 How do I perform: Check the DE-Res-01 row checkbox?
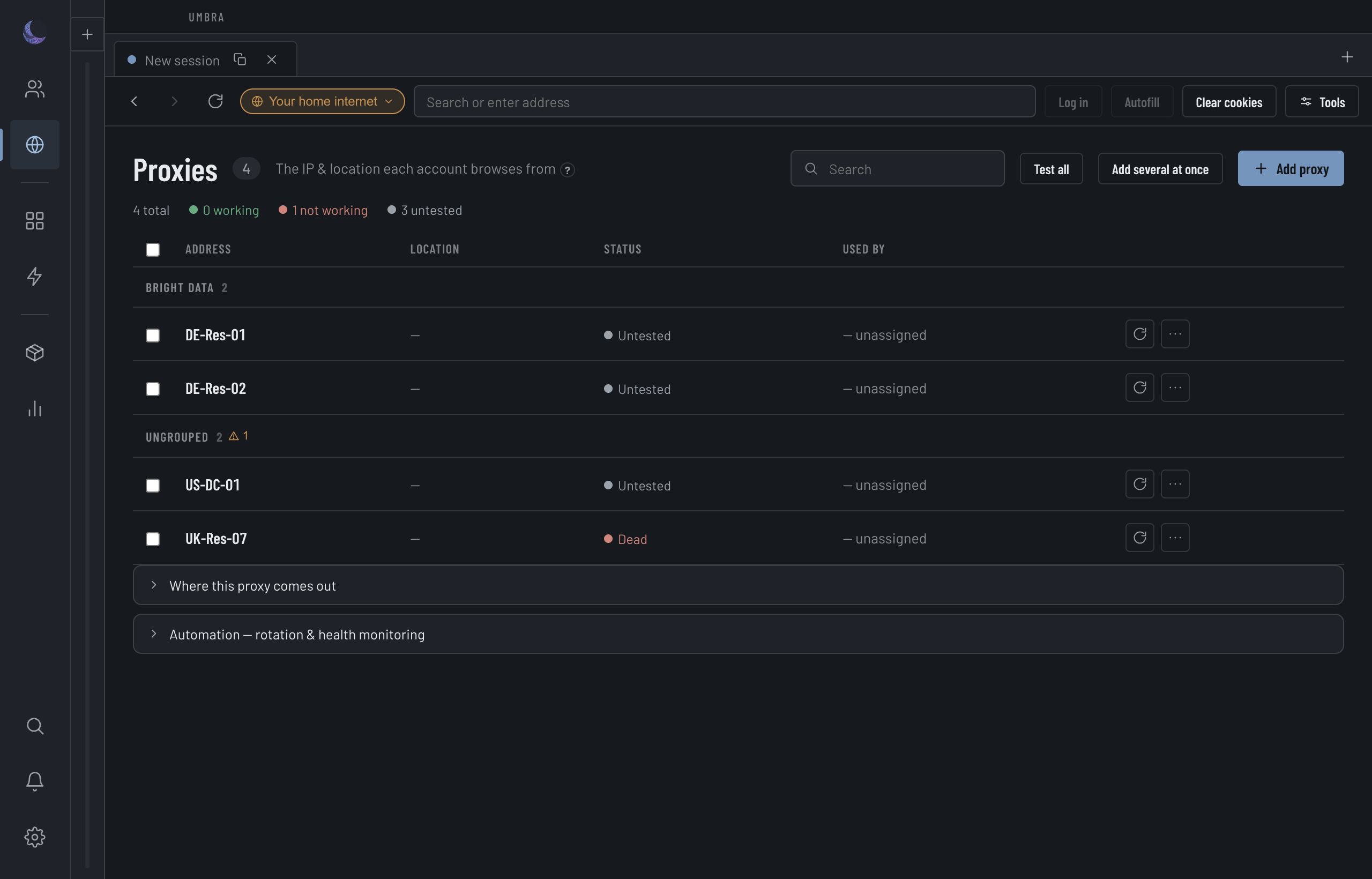pos(152,335)
